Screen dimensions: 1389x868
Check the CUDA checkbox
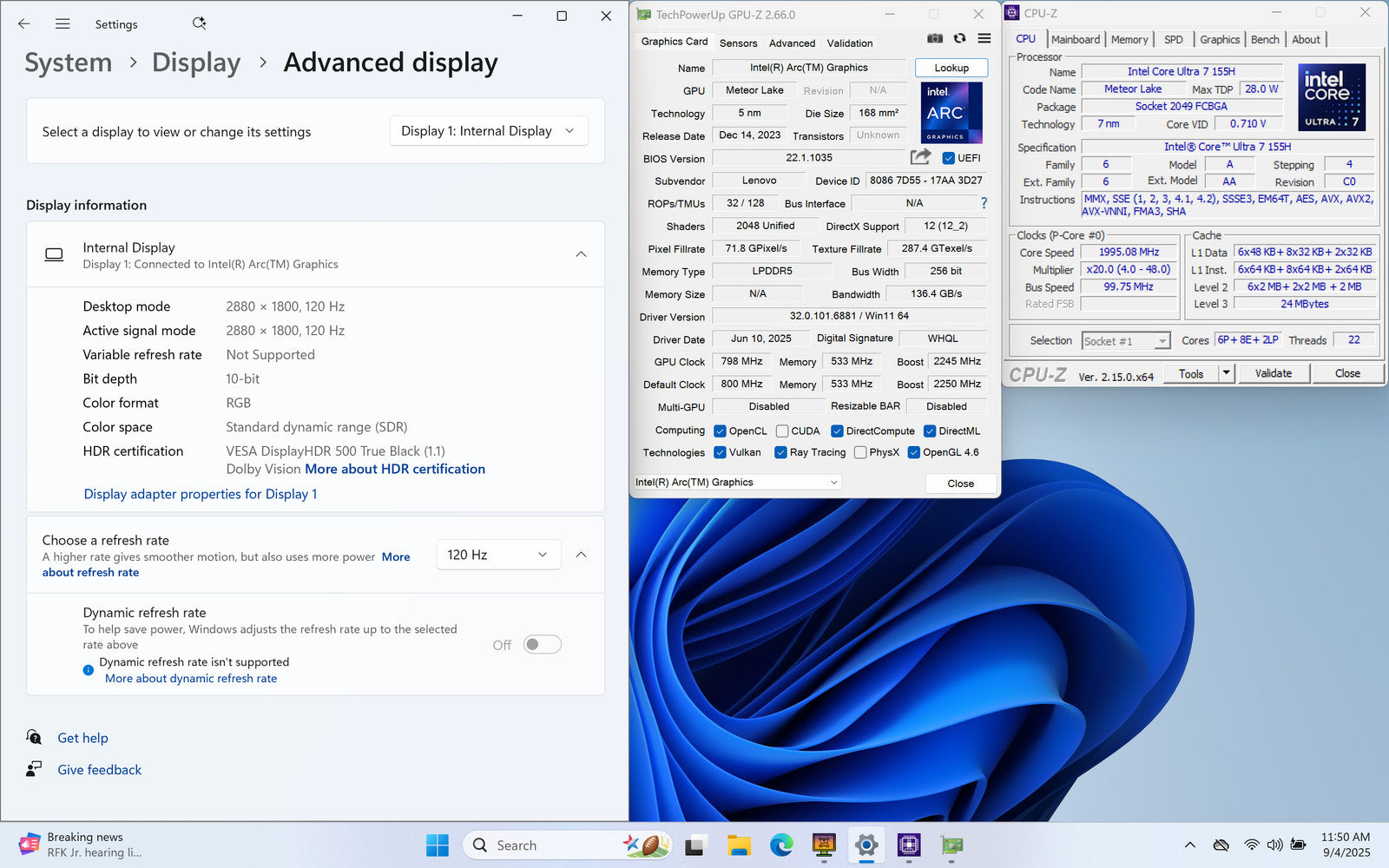pyautogui.click(x=782, y=431)
